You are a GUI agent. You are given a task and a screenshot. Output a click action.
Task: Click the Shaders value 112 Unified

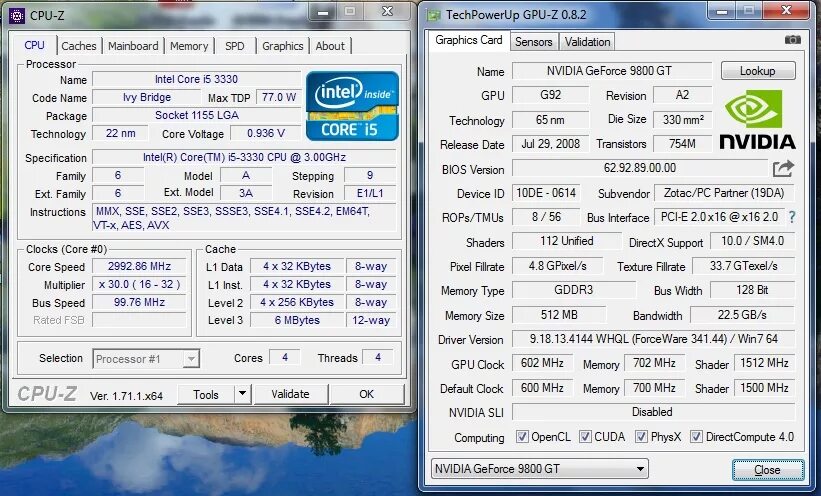click(x=567, y=241)
